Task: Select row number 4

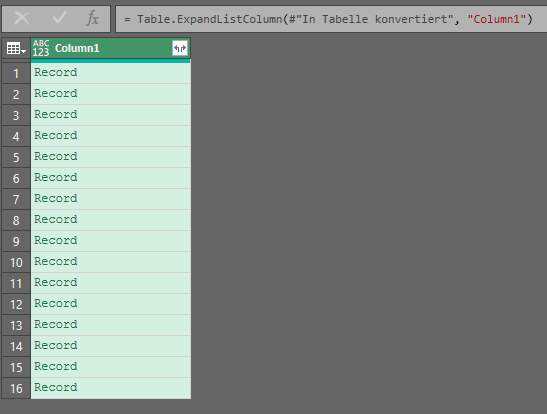Action: (x=16, y=136)
